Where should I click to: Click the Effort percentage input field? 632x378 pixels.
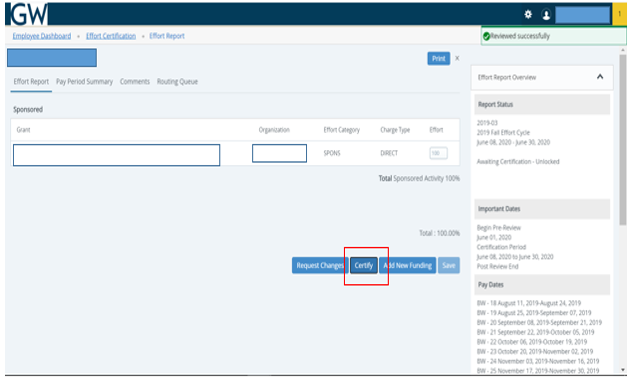[438, 153]
